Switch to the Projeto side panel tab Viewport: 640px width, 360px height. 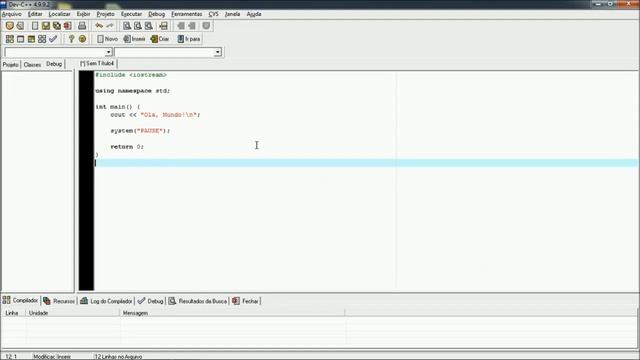(11, 64)
